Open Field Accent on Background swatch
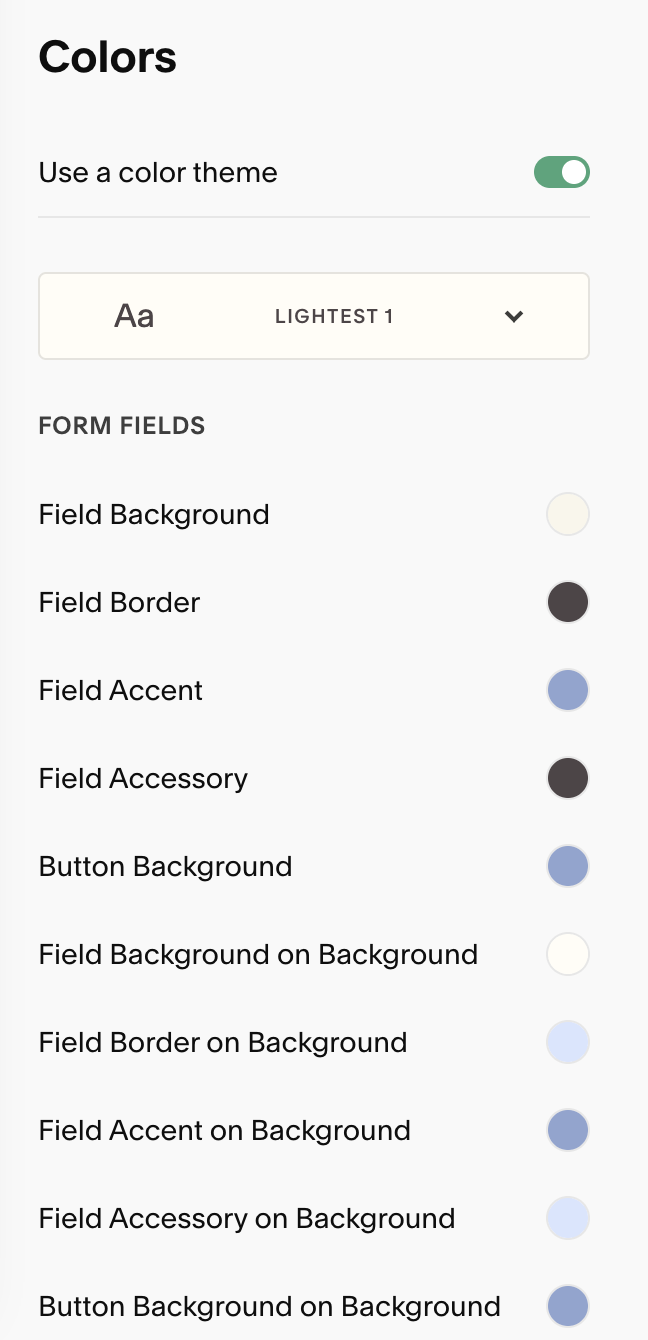This screenshot has width=648, height=1340. click(568, 1131)
